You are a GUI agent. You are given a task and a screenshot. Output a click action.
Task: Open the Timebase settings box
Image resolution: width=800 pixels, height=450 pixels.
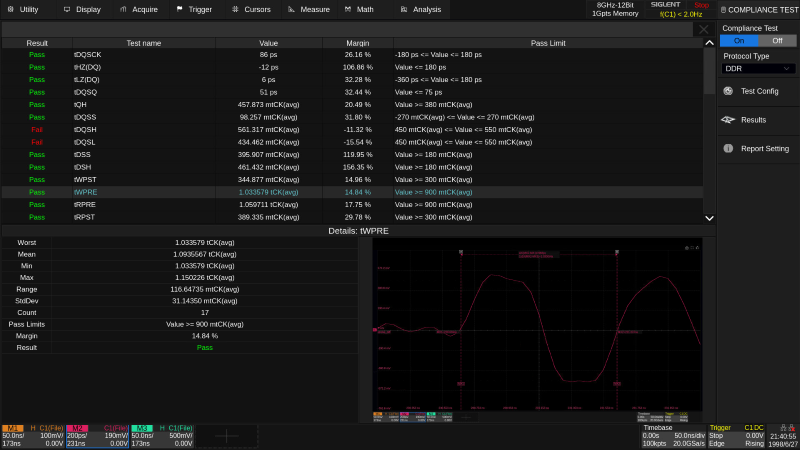675,435
